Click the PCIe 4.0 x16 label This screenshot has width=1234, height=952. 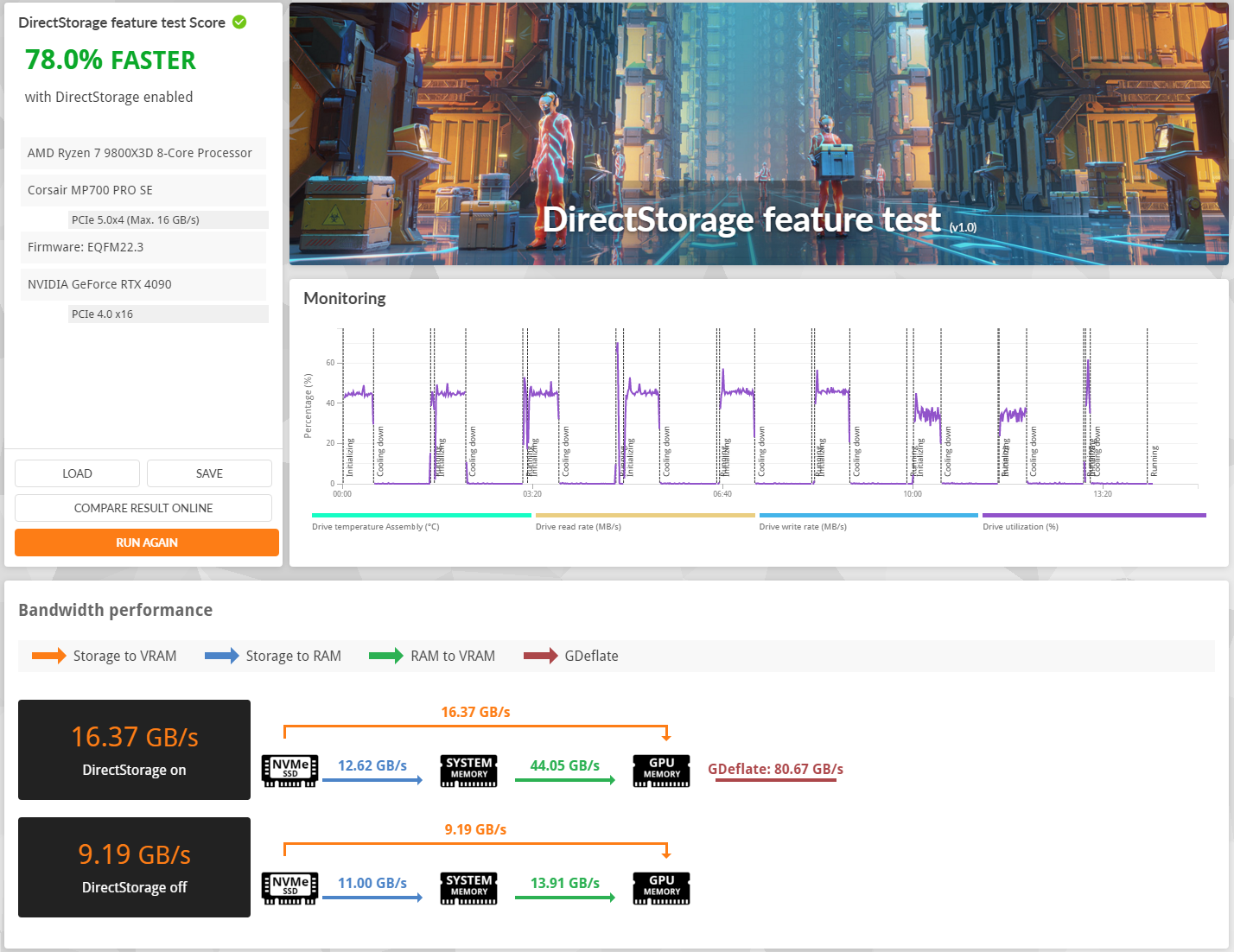click(169, 314)
